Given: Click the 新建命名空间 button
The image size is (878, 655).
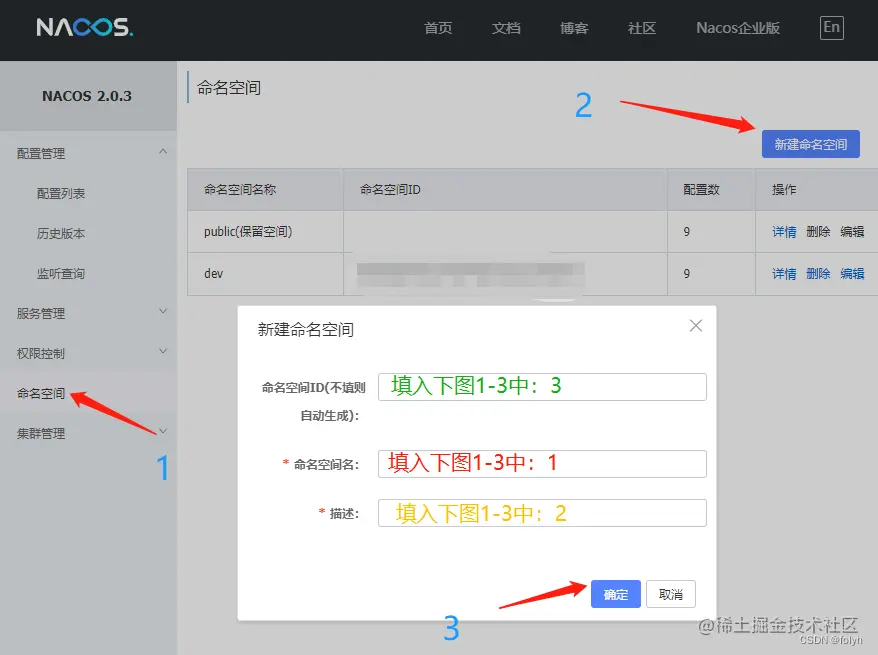Looking at the screenshot, I should click(810, 144).
